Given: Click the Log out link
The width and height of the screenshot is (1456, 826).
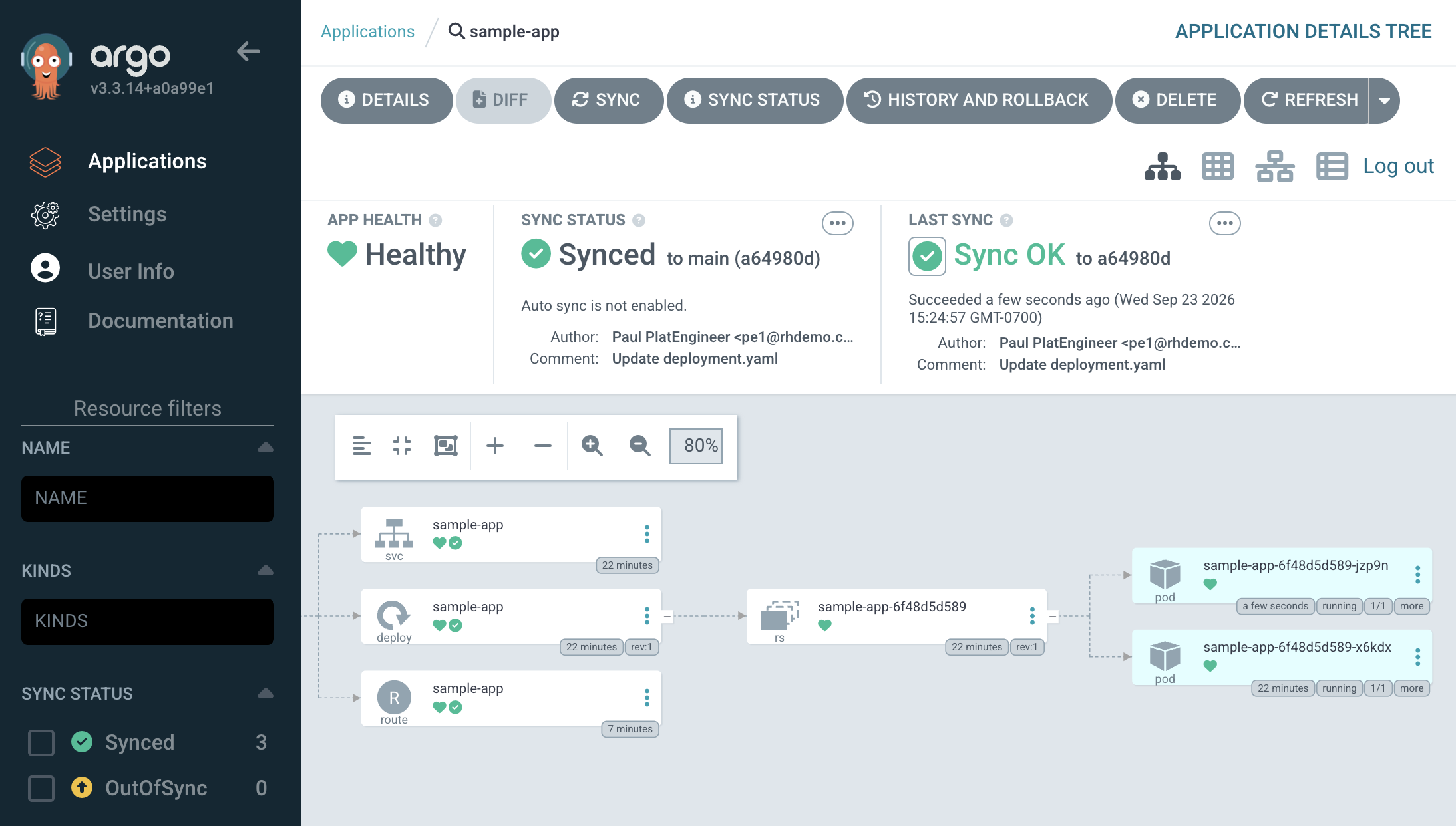Looking at the screenshot, I should 1398,166.
